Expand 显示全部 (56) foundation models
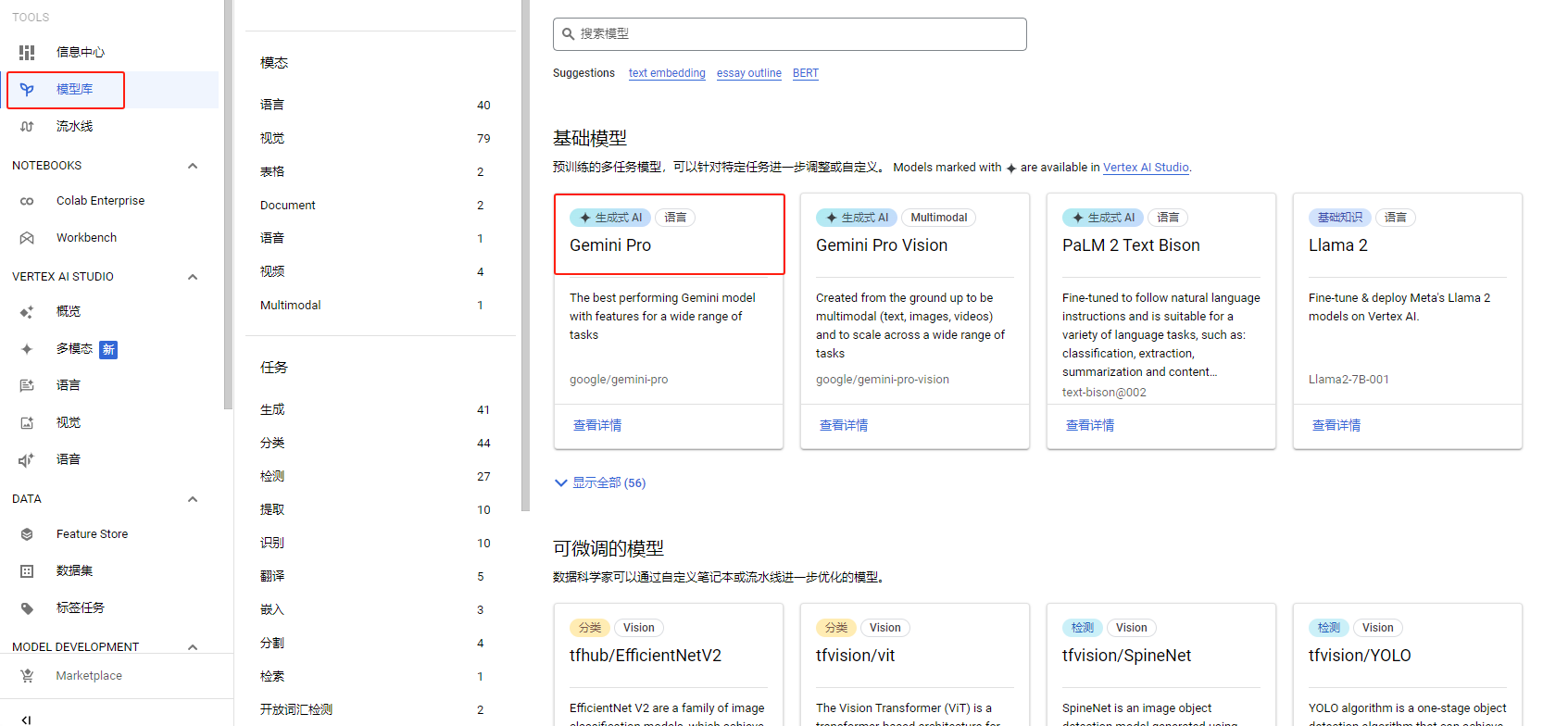This screenshot has width=1568, height=726. click(x=600, y=482)
